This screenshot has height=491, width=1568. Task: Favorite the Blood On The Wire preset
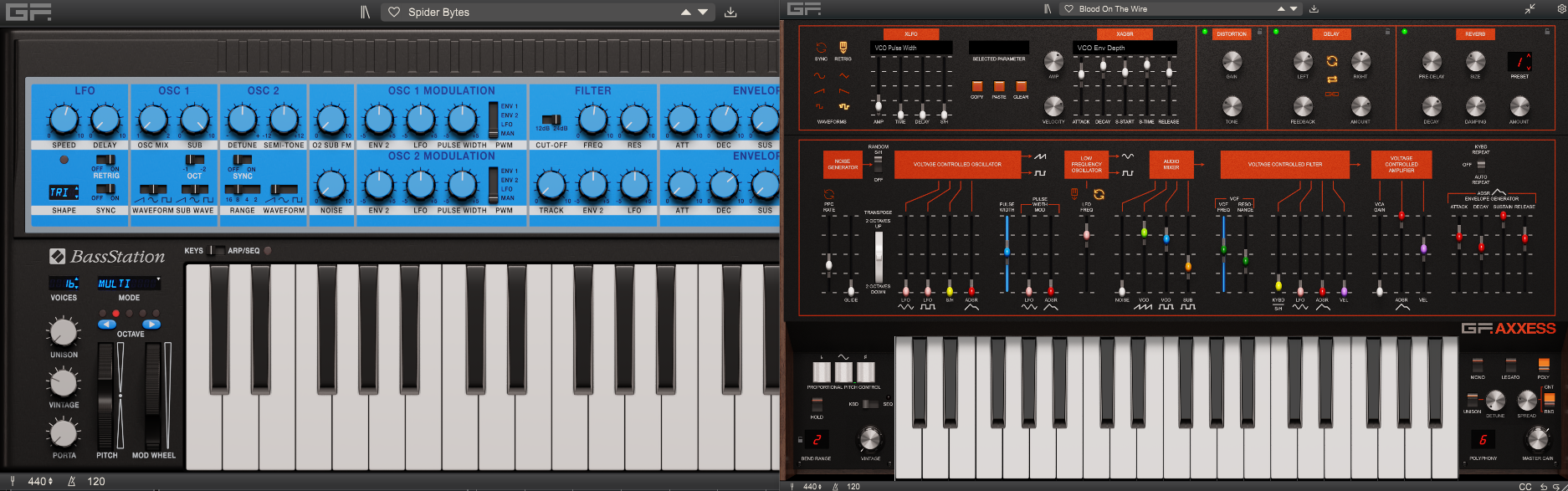tap(1068, 8)
